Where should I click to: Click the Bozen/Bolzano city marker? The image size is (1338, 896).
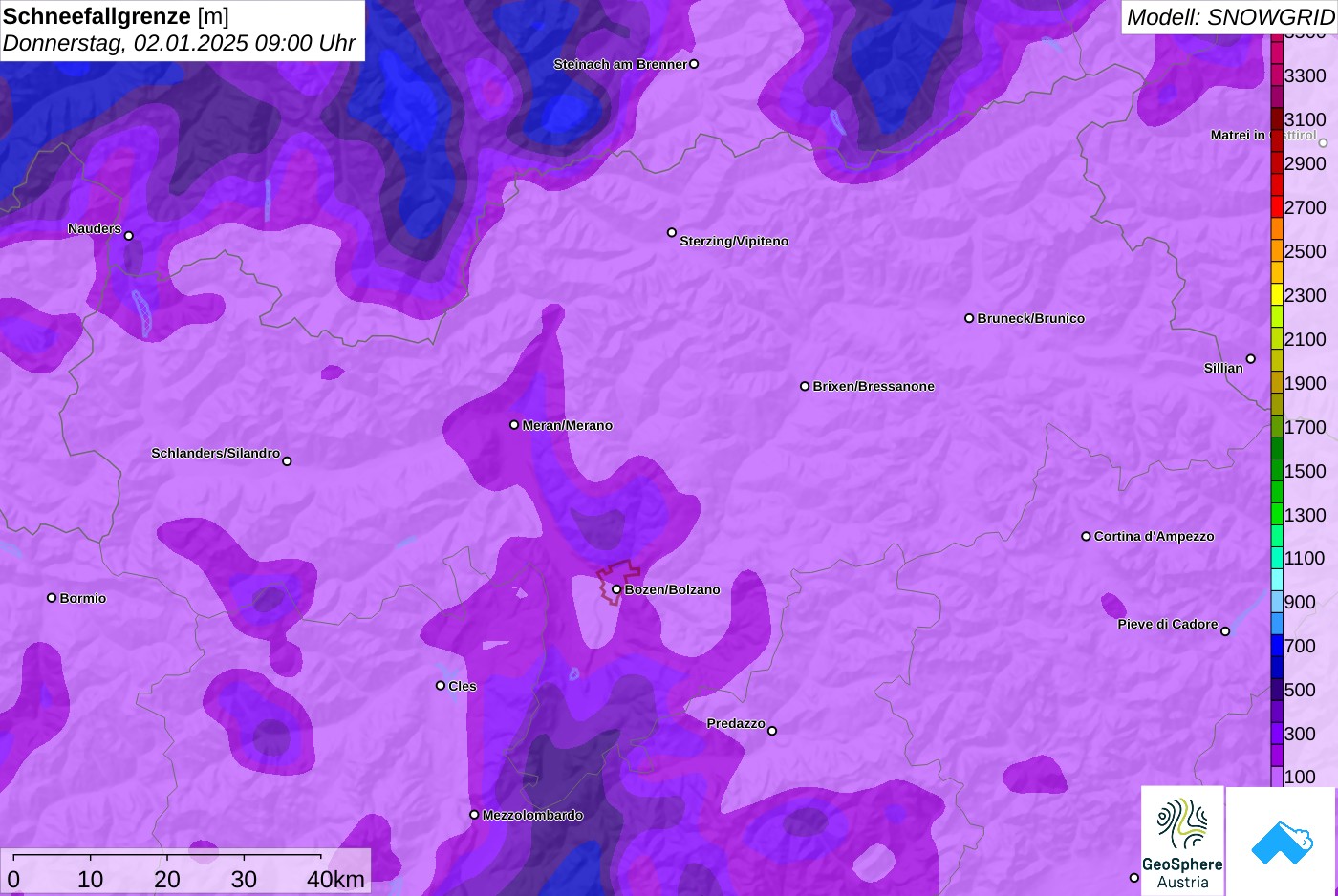point(616,589)
